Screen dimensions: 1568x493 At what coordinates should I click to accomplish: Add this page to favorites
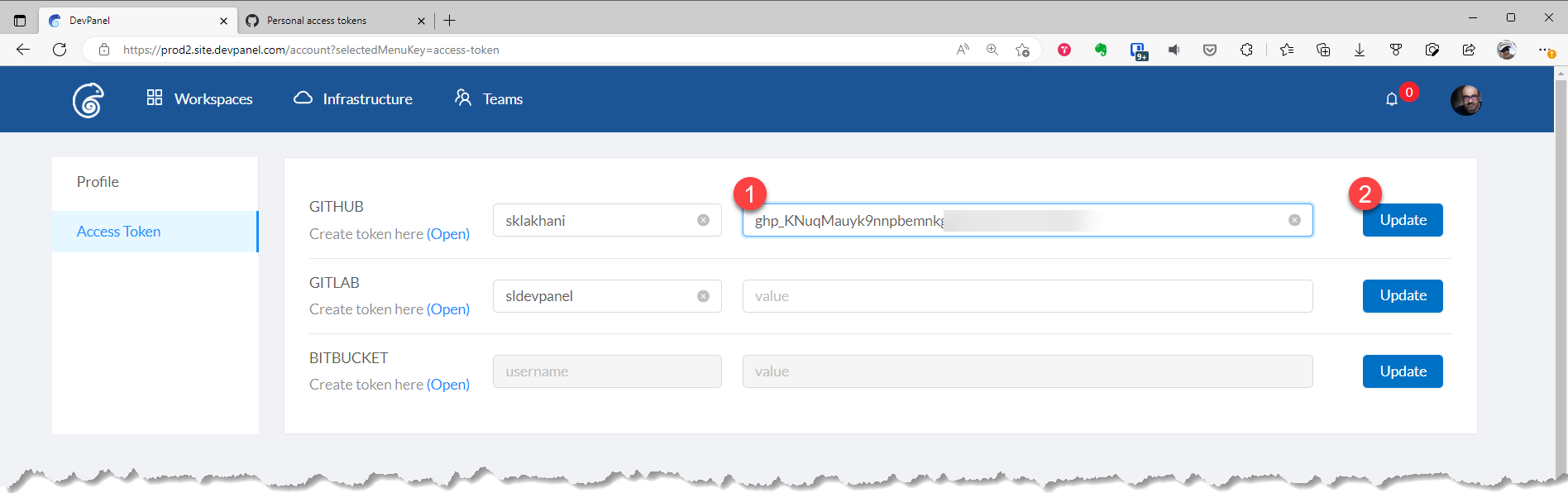pyautogui.click(x=1022, y=50)
